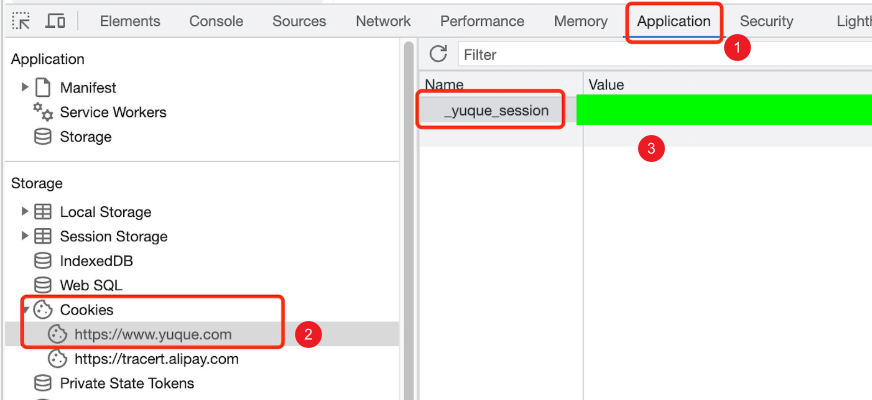Click the Manifest file icon
The width and height of the screenshot is (872, 400).
(x=43, y=87)
